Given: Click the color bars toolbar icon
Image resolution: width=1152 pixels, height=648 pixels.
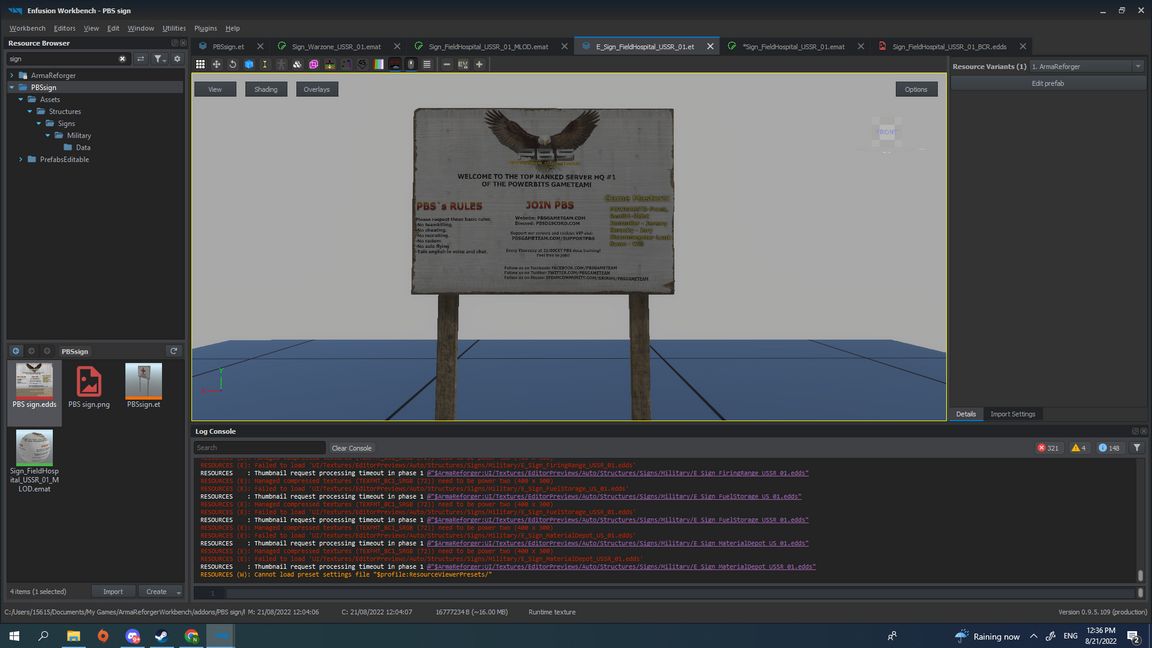Looking at the screenshot, I should [x=379, y=64].
